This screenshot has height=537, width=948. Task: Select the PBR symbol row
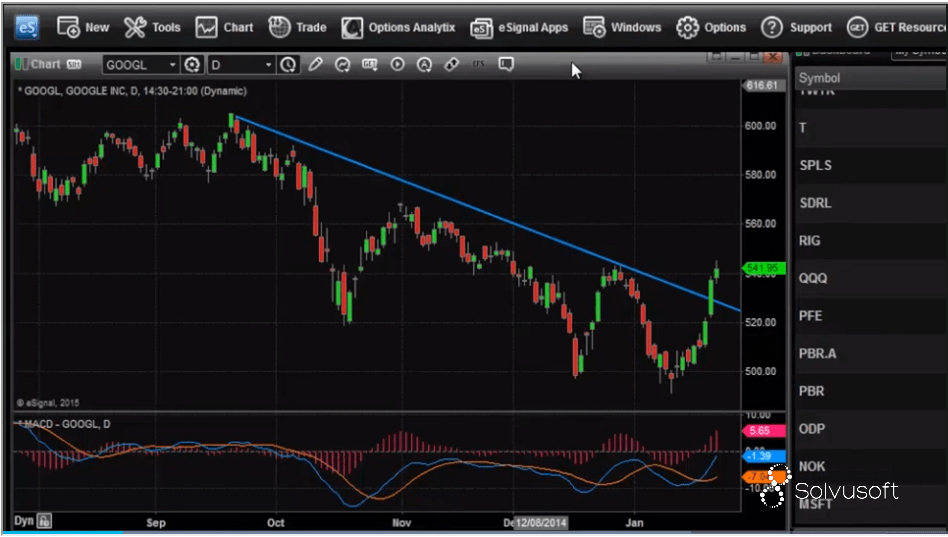pos(871,391)
